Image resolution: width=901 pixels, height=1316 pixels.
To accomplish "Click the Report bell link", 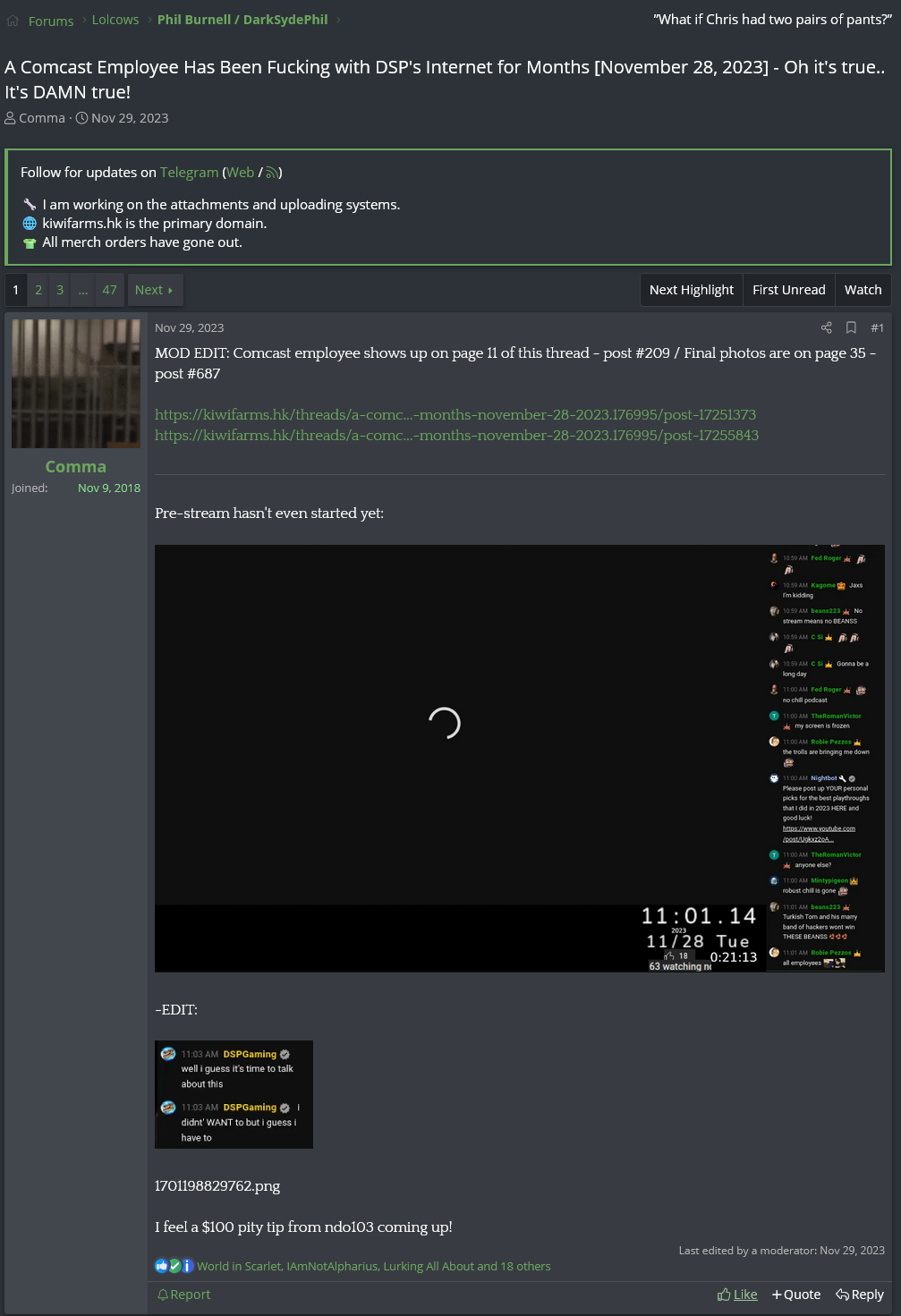I will tap(184, 1295).
